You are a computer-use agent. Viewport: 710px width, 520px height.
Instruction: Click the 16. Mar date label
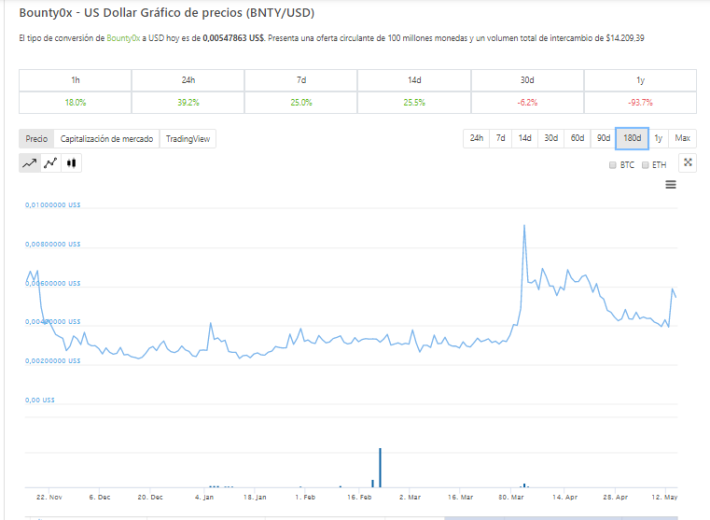[460, 497]
